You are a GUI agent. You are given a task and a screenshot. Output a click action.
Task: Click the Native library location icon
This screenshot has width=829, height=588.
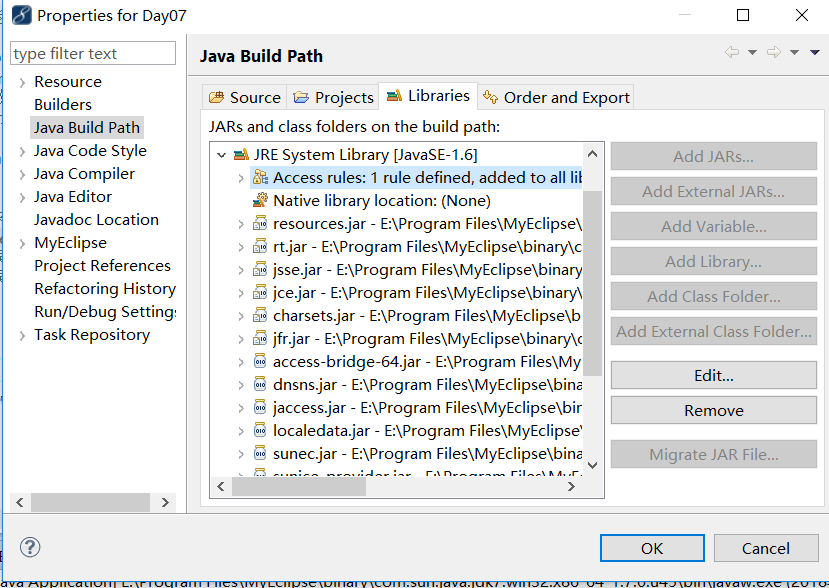[x=260, y=200]
